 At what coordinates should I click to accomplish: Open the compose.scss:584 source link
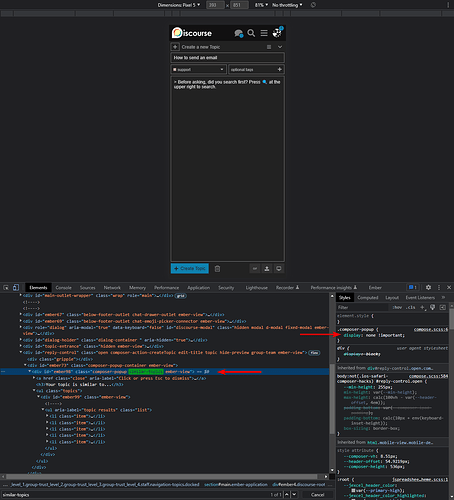coord(428,376)
